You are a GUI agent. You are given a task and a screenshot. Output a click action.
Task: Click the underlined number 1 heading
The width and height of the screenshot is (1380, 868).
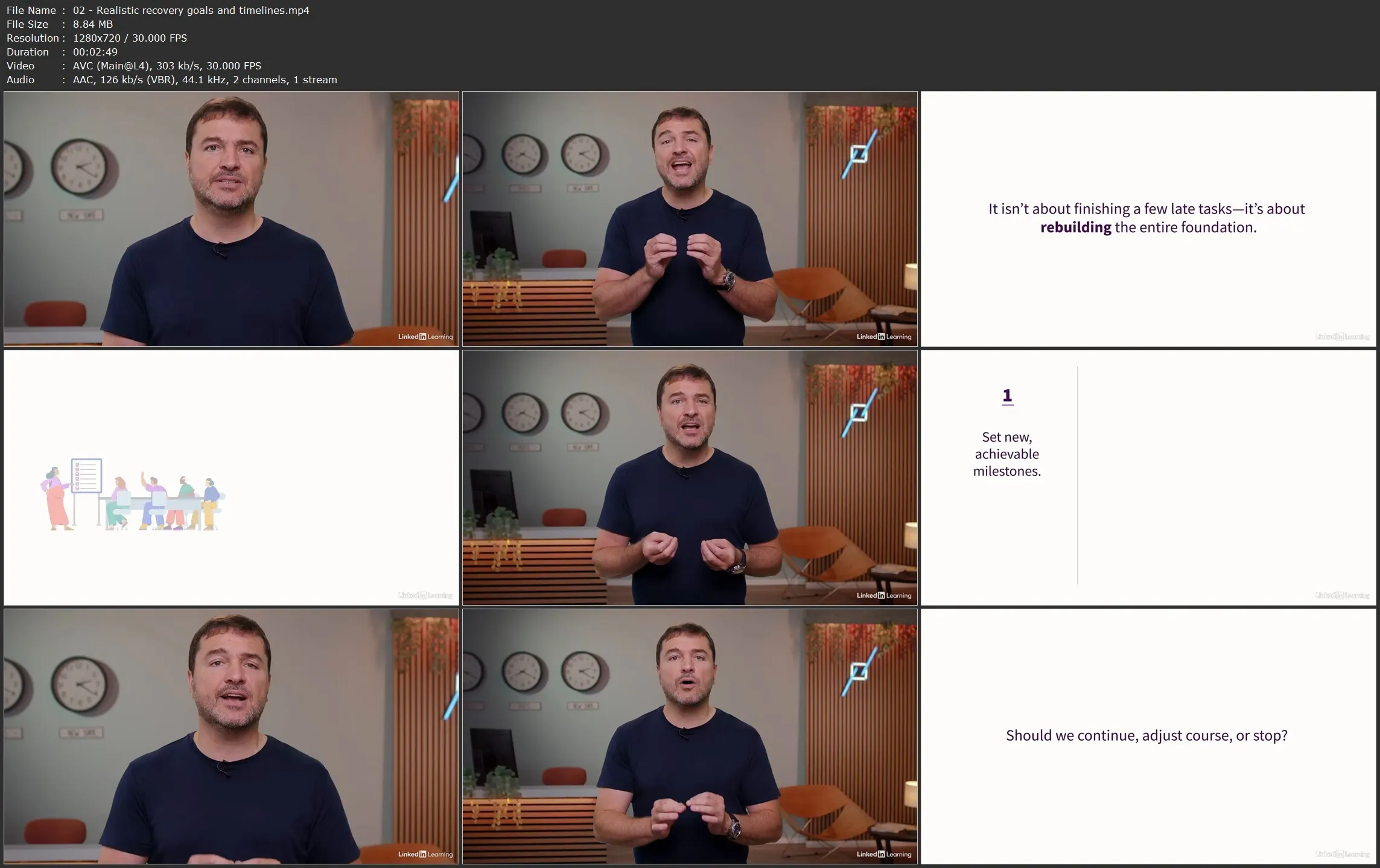pyautogui.click(x=1006, y=396)
